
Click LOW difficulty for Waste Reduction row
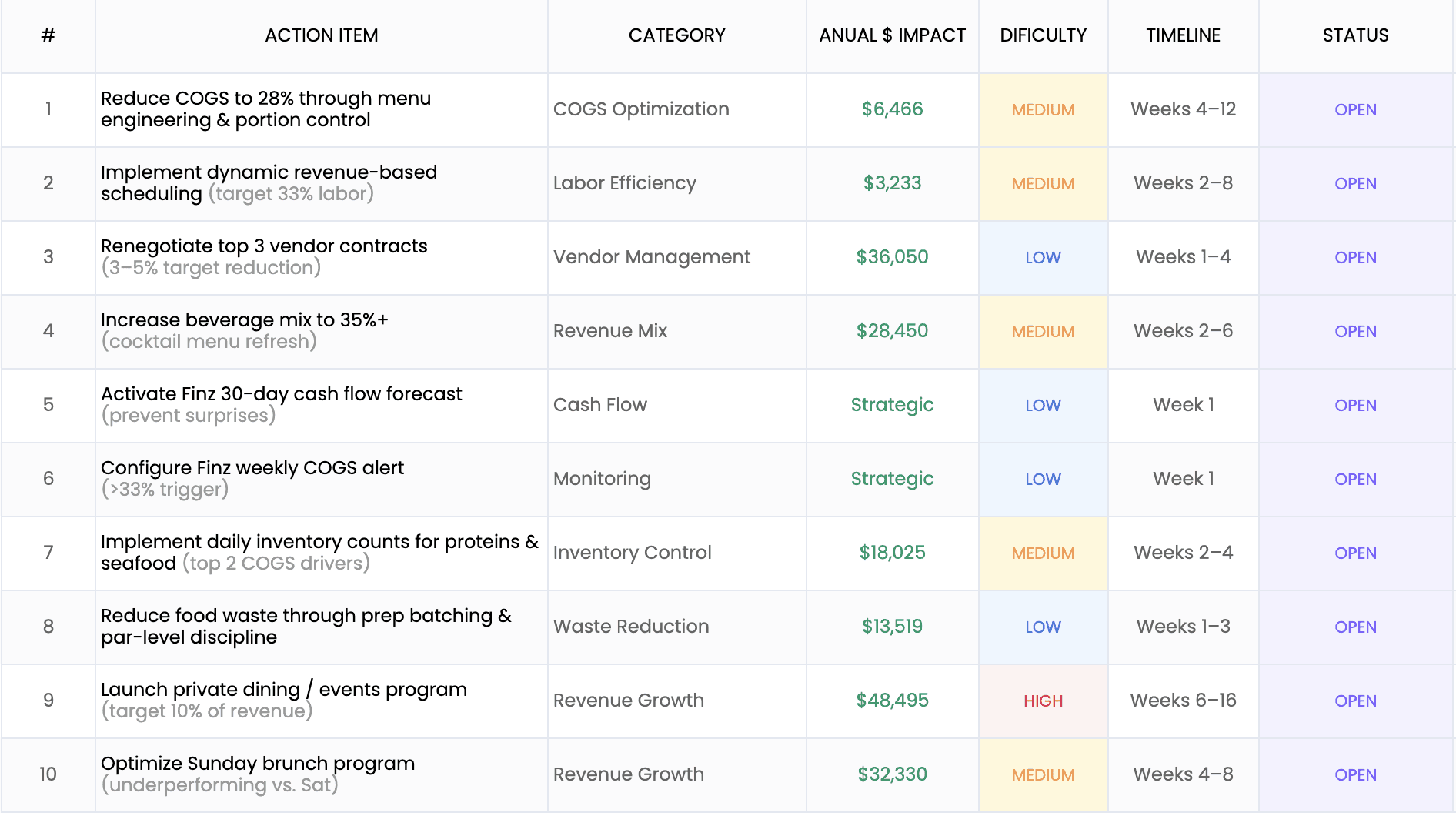pyautogui.click(x=1043, y=627)
